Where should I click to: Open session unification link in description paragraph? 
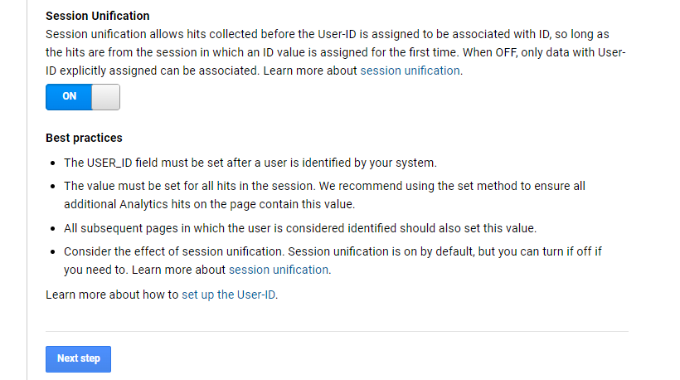[x=410, y=71]
